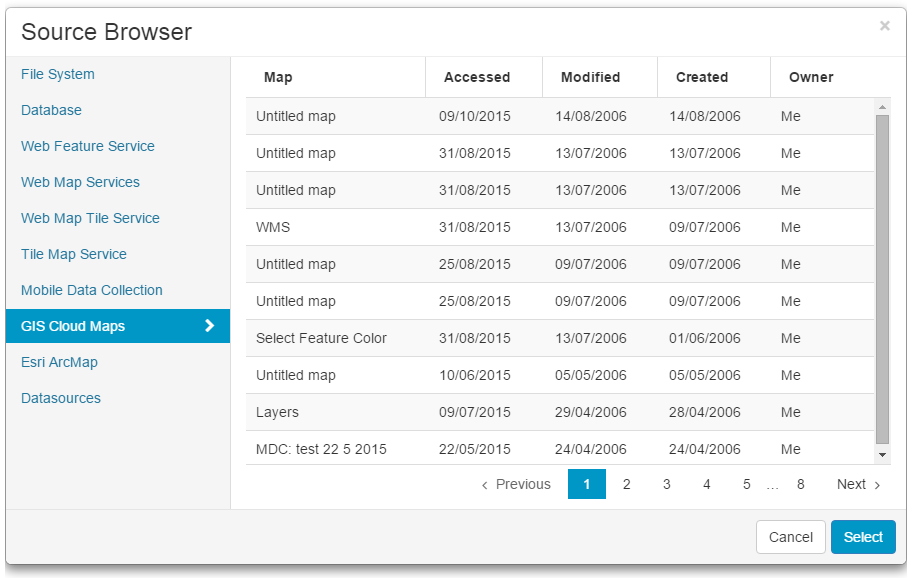Go to page 3
The image size is (912, 578).
[x=667, y=484]
